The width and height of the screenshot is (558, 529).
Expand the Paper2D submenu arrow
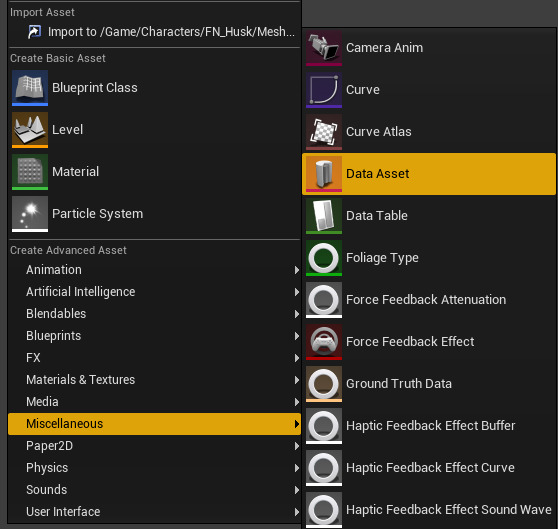297,446
